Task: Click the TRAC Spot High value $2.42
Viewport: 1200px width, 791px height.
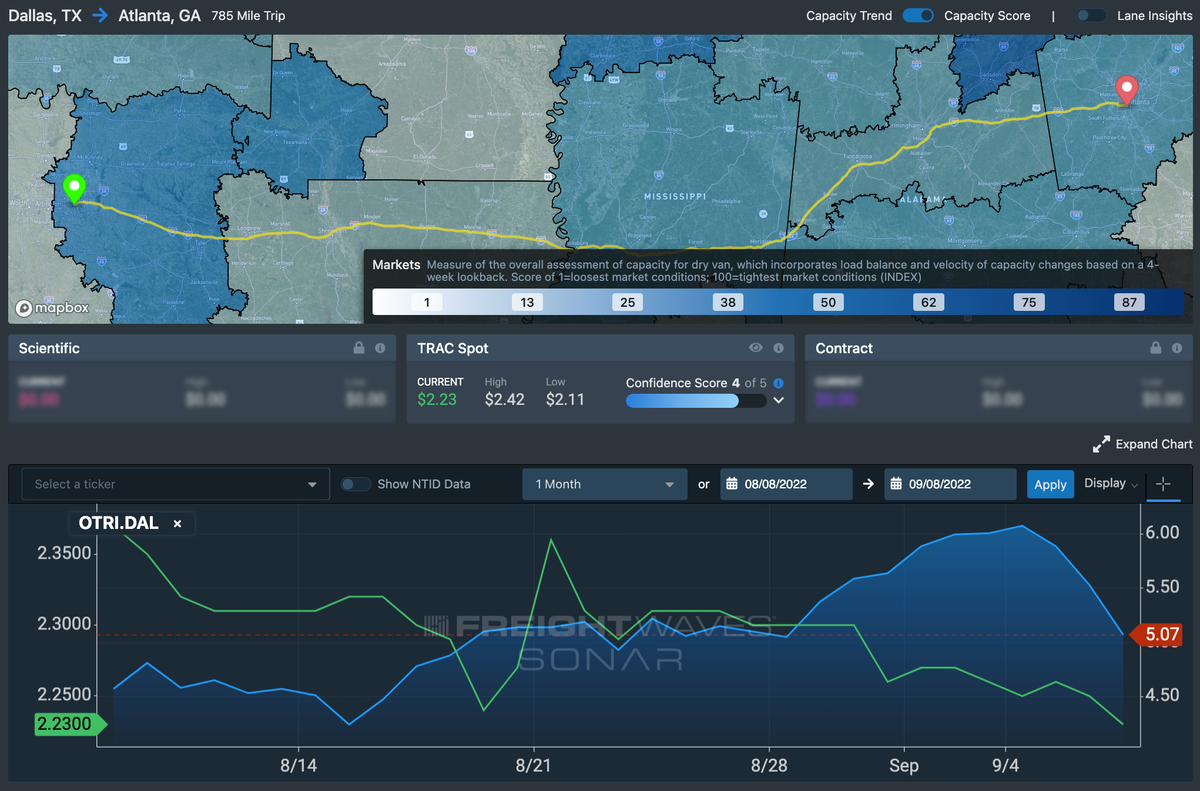Action: 505,399
